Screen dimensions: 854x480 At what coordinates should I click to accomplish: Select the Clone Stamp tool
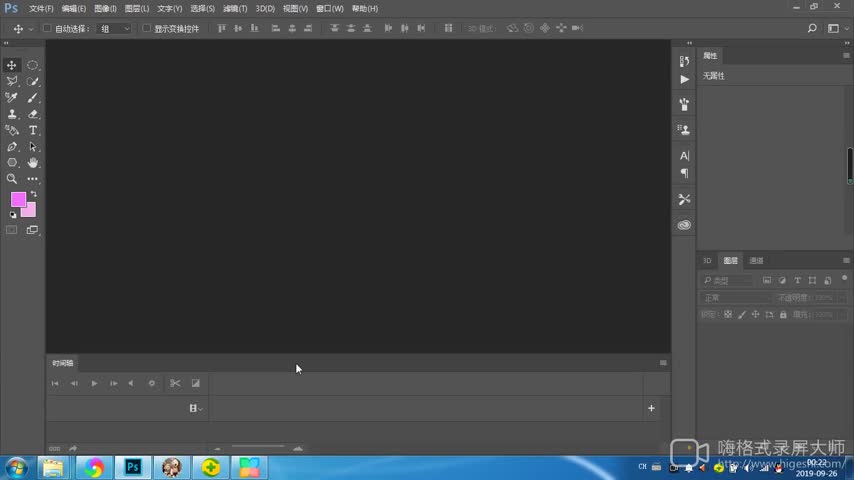pyautogui.click(x=11, y=114)
